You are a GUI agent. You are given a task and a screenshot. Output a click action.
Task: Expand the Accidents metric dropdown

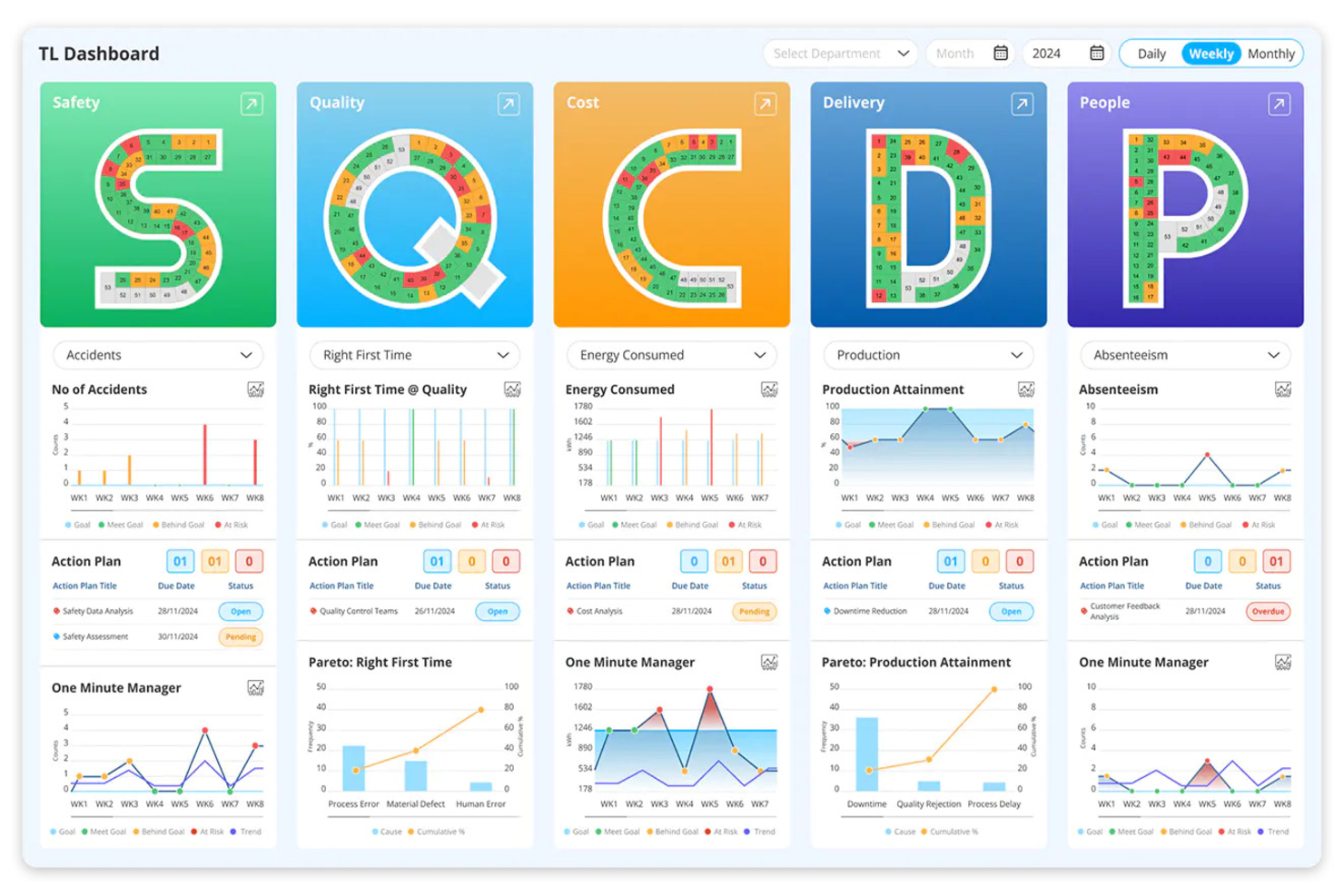(158, 355)
